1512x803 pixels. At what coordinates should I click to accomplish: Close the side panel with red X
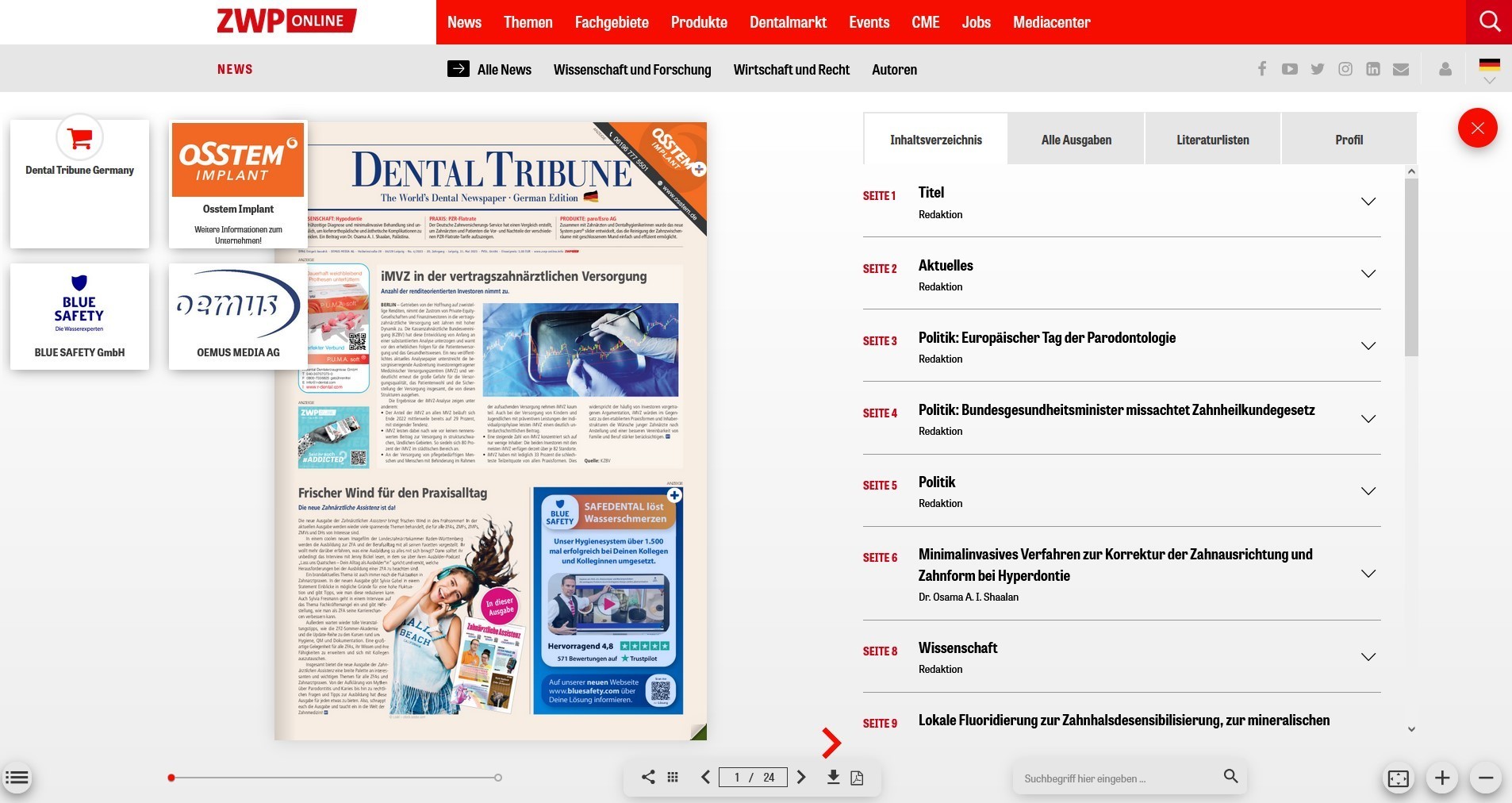coord(1477,128)
